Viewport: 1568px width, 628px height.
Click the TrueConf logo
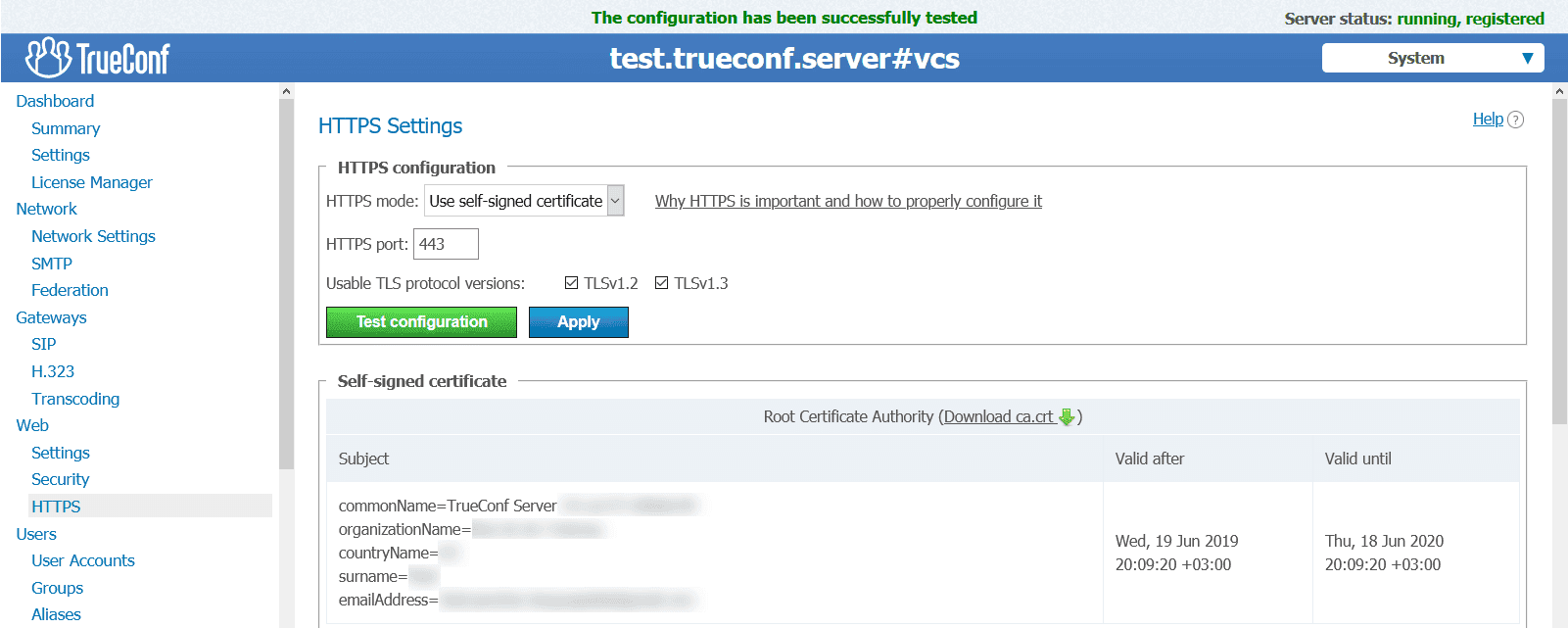click(x=97, y=59)
